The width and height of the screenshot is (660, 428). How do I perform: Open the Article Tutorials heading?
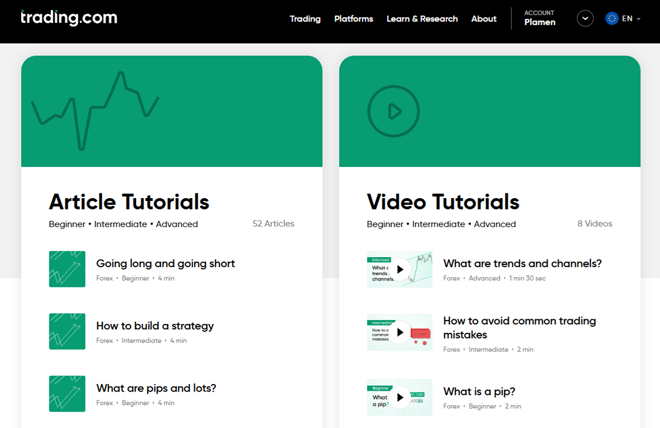point(129,202)
